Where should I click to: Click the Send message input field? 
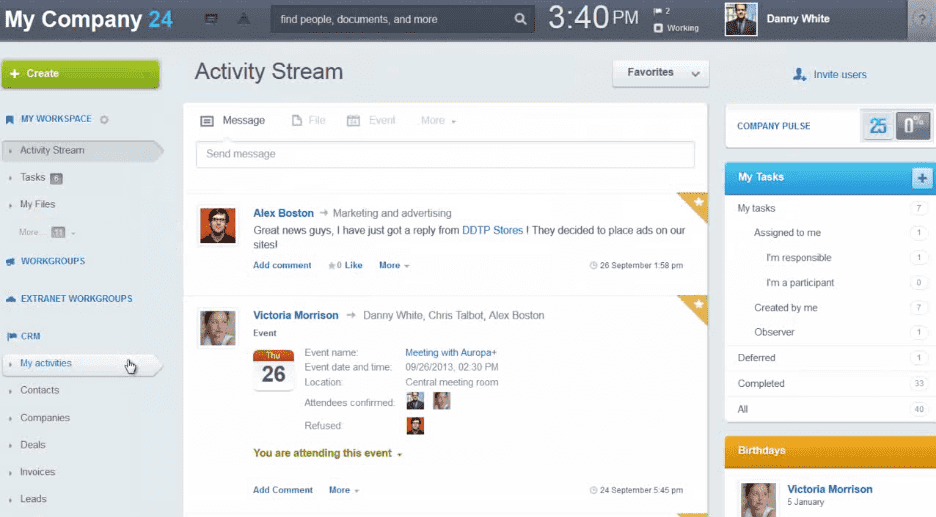(445, 155)
